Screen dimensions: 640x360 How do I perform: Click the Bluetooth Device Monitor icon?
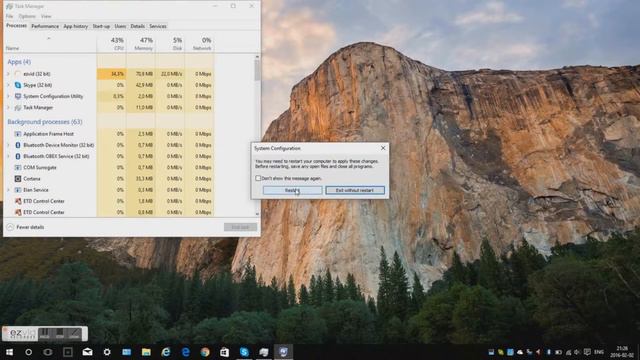[18, 145]
